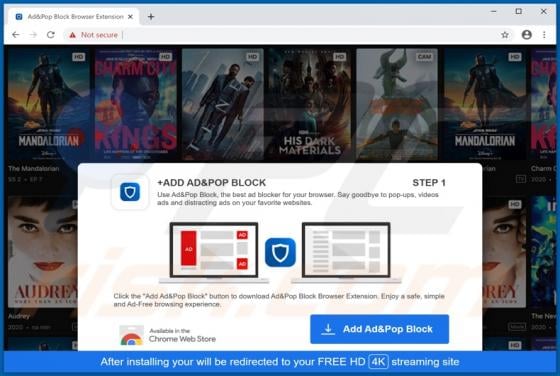
Task: Click the 4K badge in bottom banner
Action: coord(378,362)
